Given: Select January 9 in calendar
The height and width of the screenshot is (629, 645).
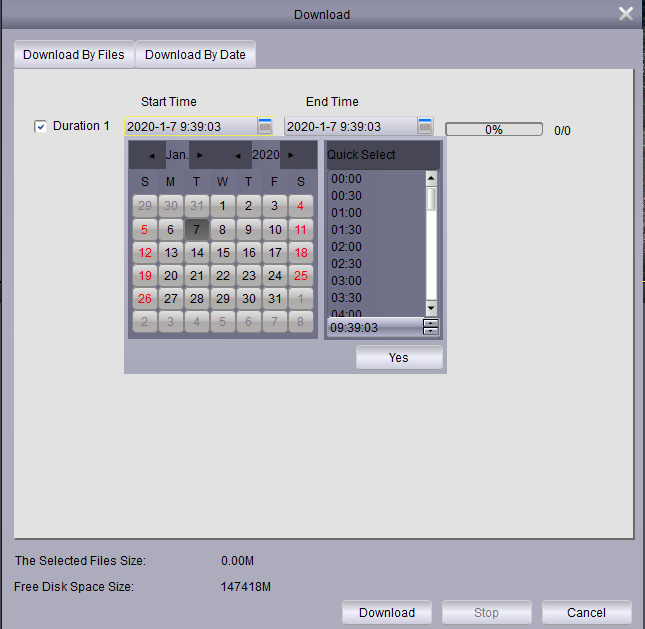Looking at the screenshot, I should tap(248, 229).
